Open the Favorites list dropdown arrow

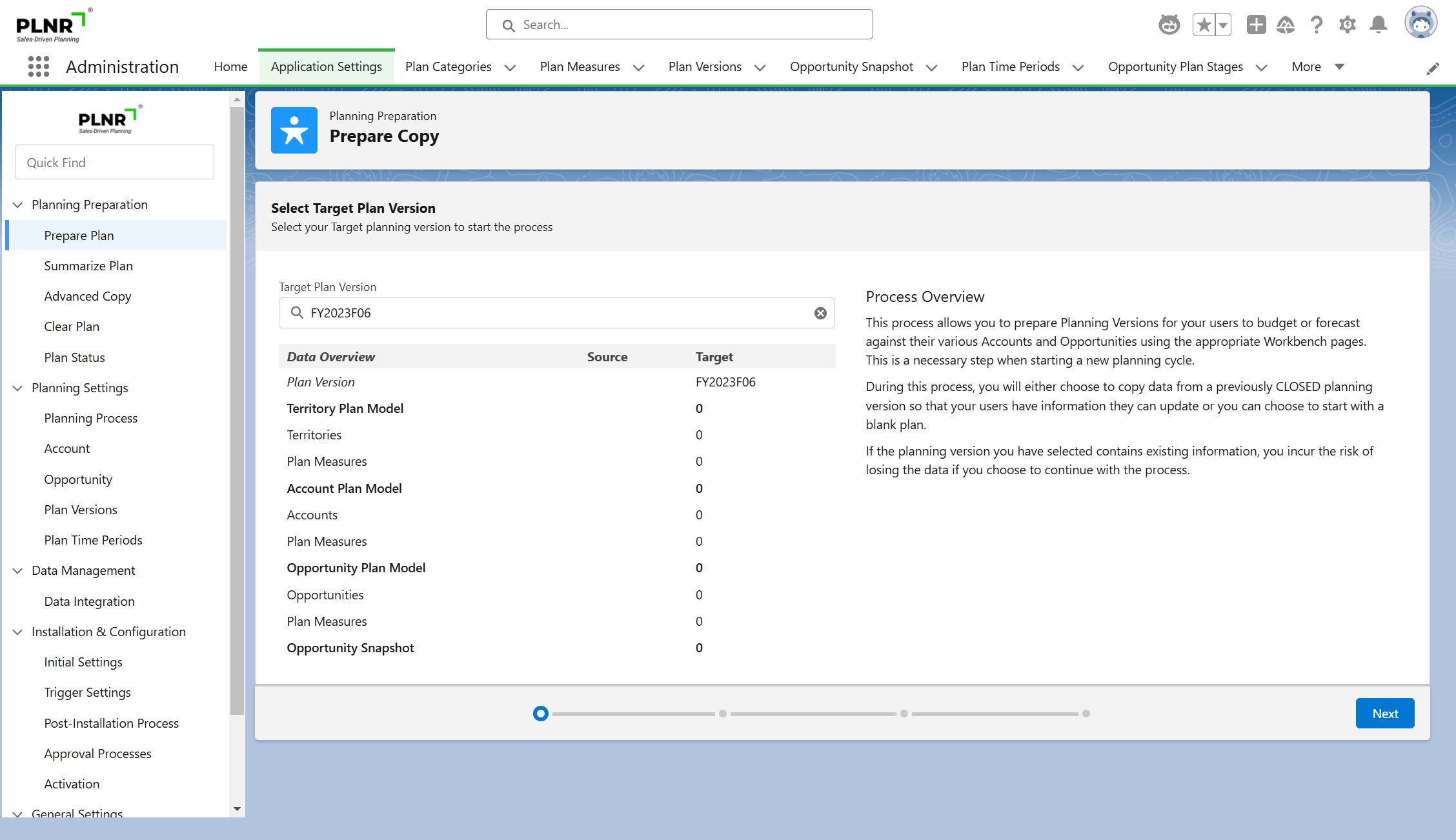coord(1223,25)
